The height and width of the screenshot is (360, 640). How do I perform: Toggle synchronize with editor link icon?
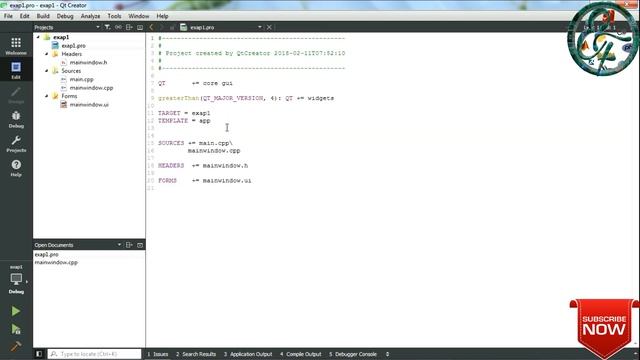(118, 27)
